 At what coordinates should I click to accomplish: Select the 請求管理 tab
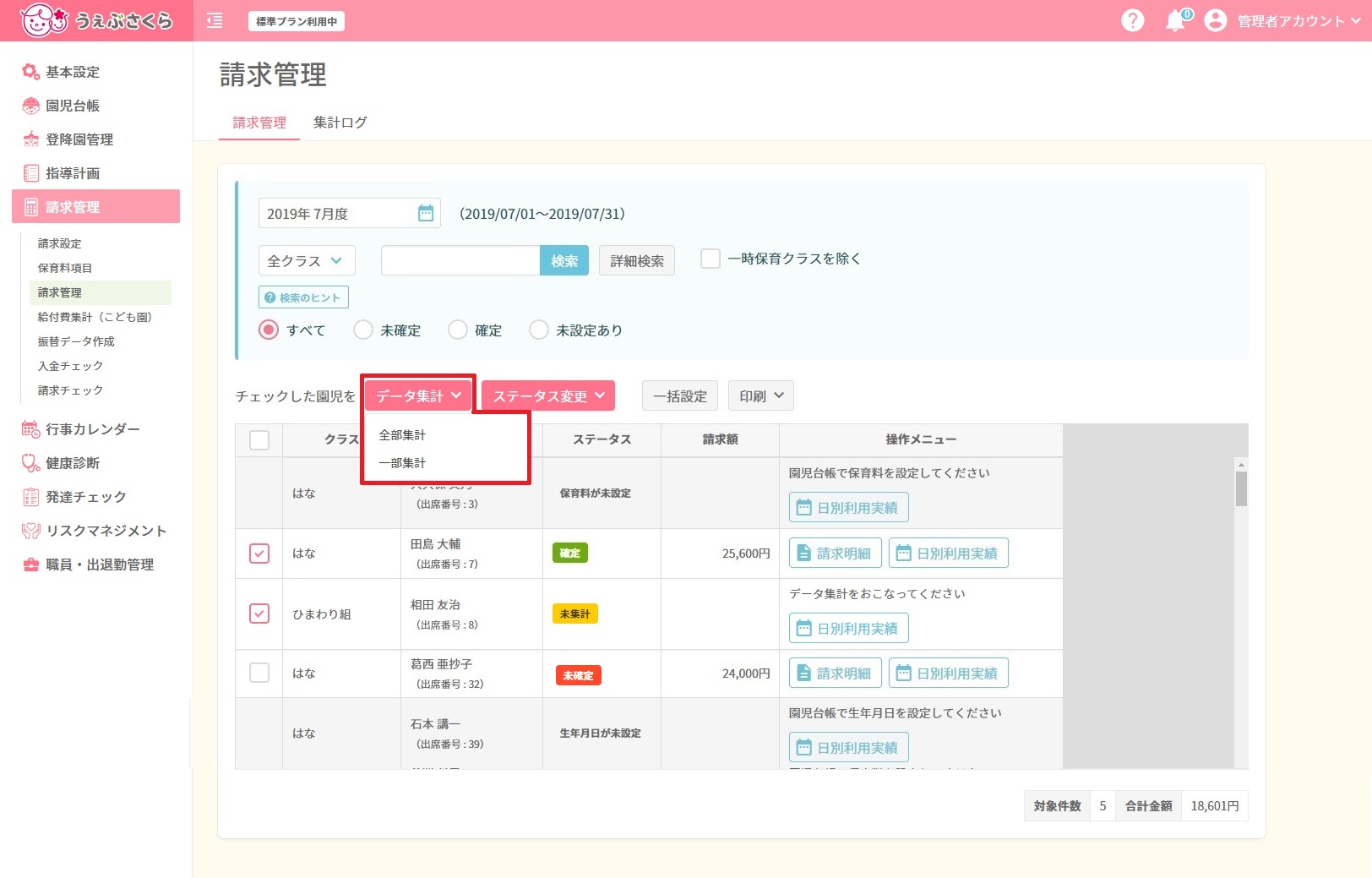[x=259, y=123]
